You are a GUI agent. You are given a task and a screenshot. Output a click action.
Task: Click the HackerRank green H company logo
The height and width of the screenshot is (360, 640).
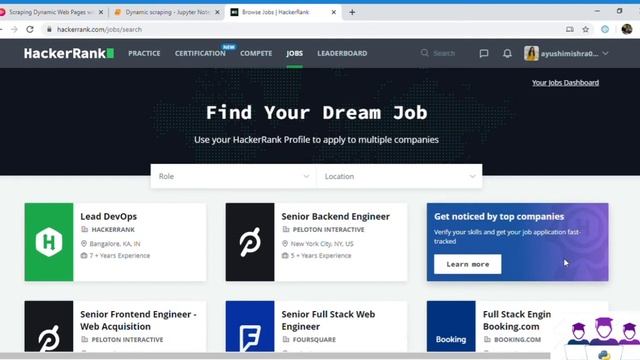[49, 242]
